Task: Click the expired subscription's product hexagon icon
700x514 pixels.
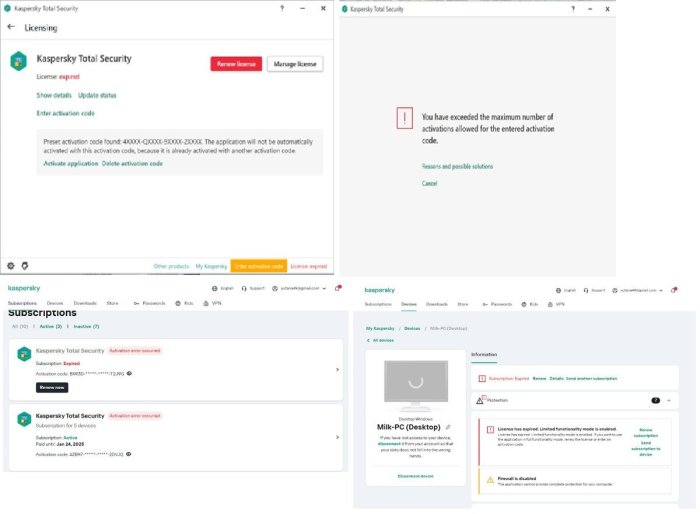Action: (24, 354)
